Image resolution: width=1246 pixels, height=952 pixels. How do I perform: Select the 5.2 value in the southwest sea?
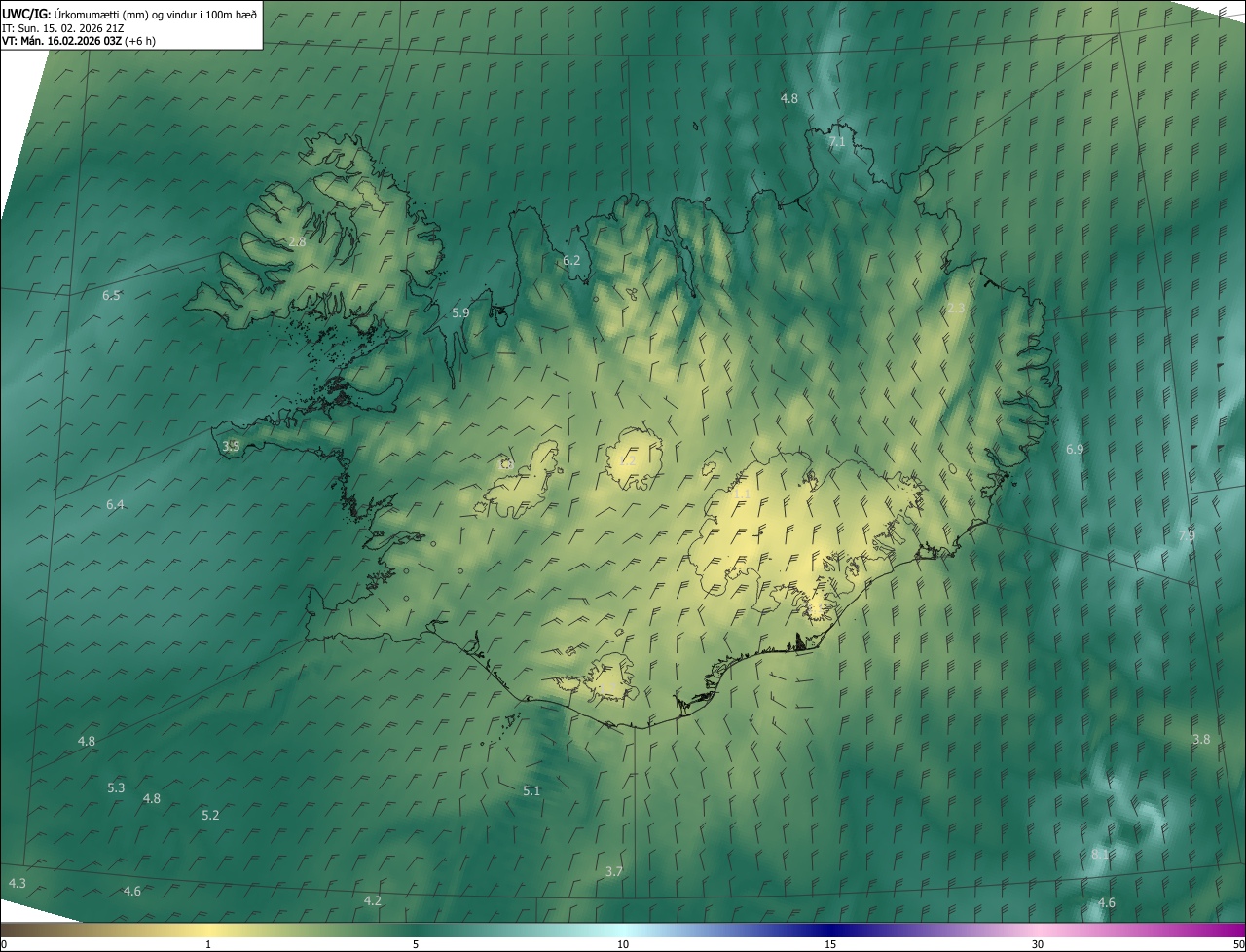pos(210,815)
